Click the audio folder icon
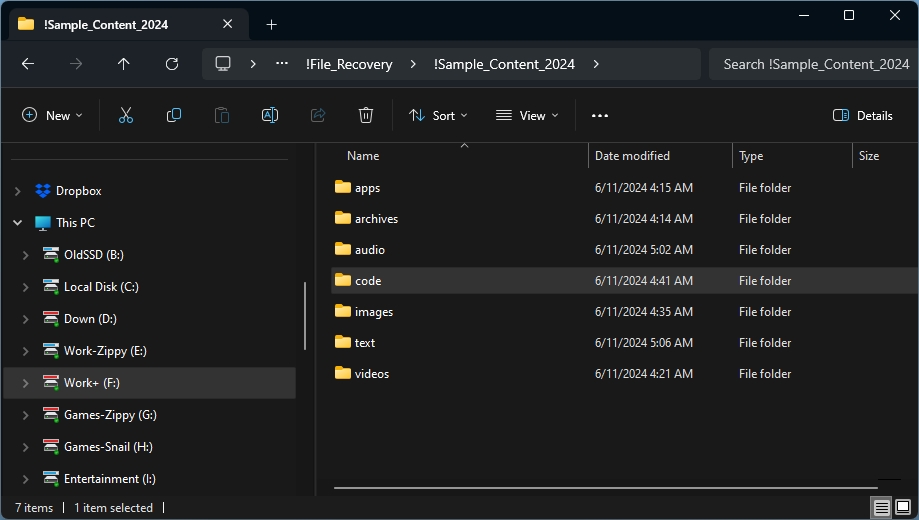The width and height of the screenshot is (919, 520). pos(343,249)
